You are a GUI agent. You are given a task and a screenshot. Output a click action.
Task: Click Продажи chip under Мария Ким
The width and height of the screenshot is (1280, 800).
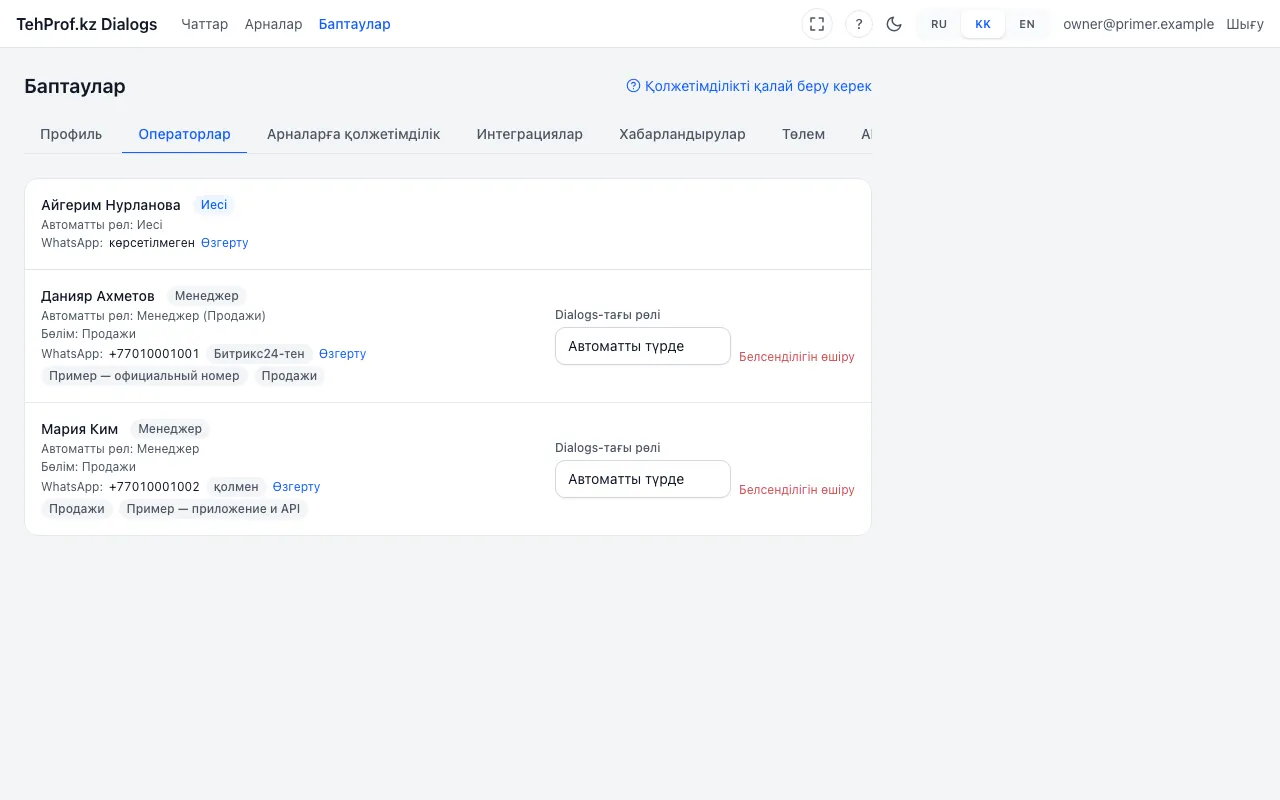click(x=77, y=509)
